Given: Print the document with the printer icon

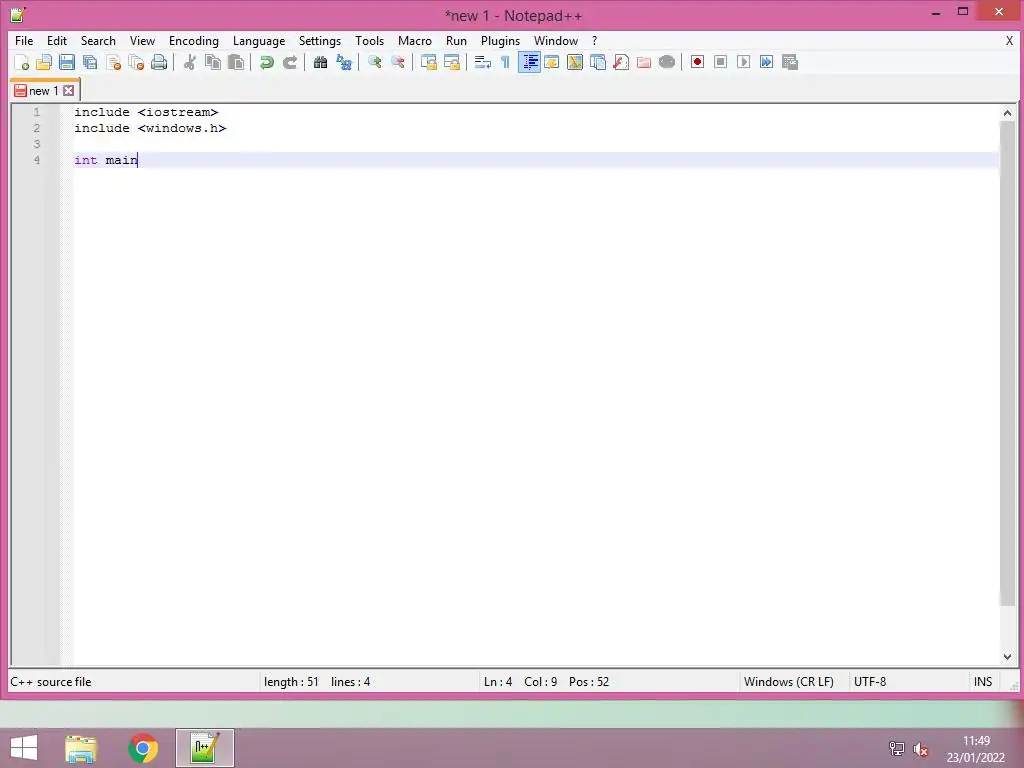Looking at the screenshot, I should 159,62.
